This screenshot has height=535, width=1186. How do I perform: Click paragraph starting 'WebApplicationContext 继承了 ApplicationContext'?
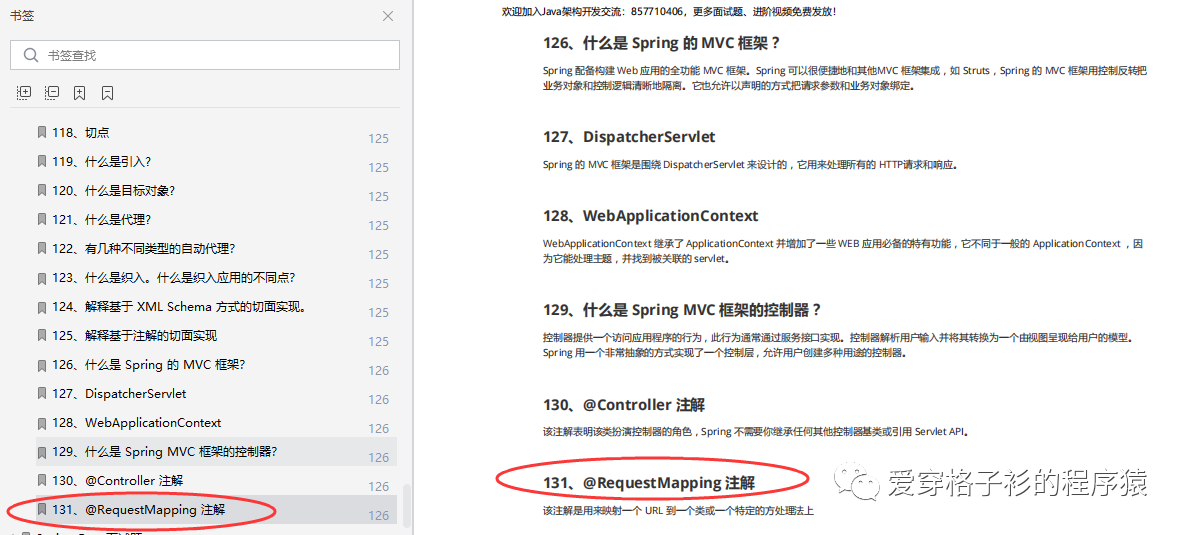[842, 251]
